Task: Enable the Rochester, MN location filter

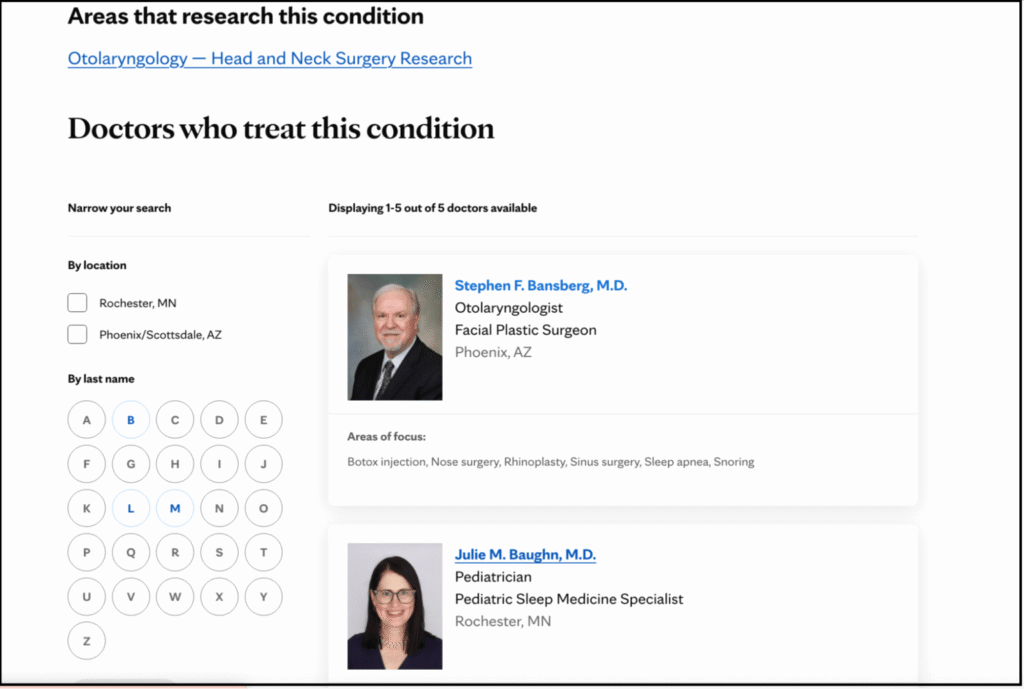Action: 77,302
